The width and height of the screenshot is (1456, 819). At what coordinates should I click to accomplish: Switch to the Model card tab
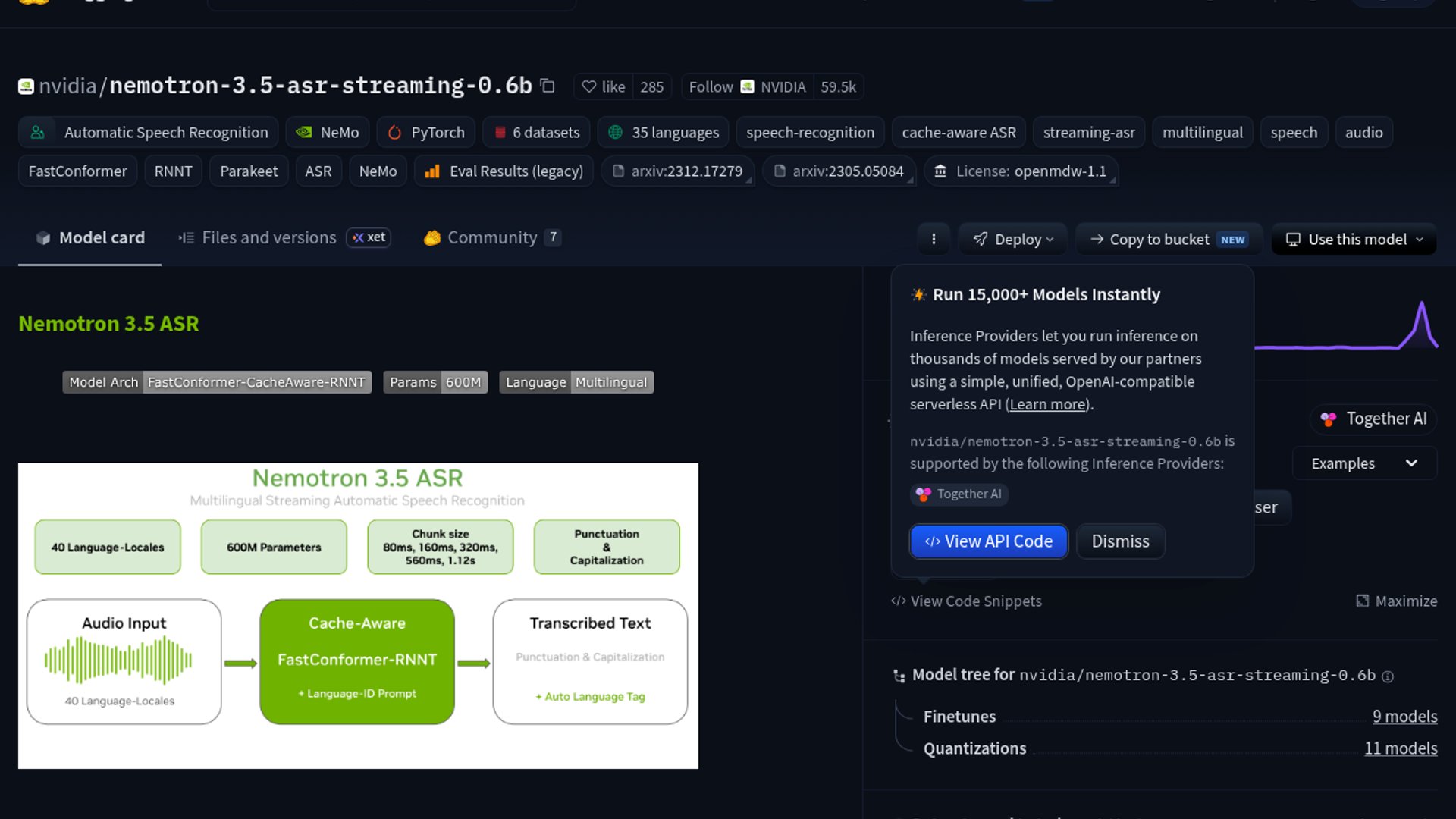pos(89,237)
